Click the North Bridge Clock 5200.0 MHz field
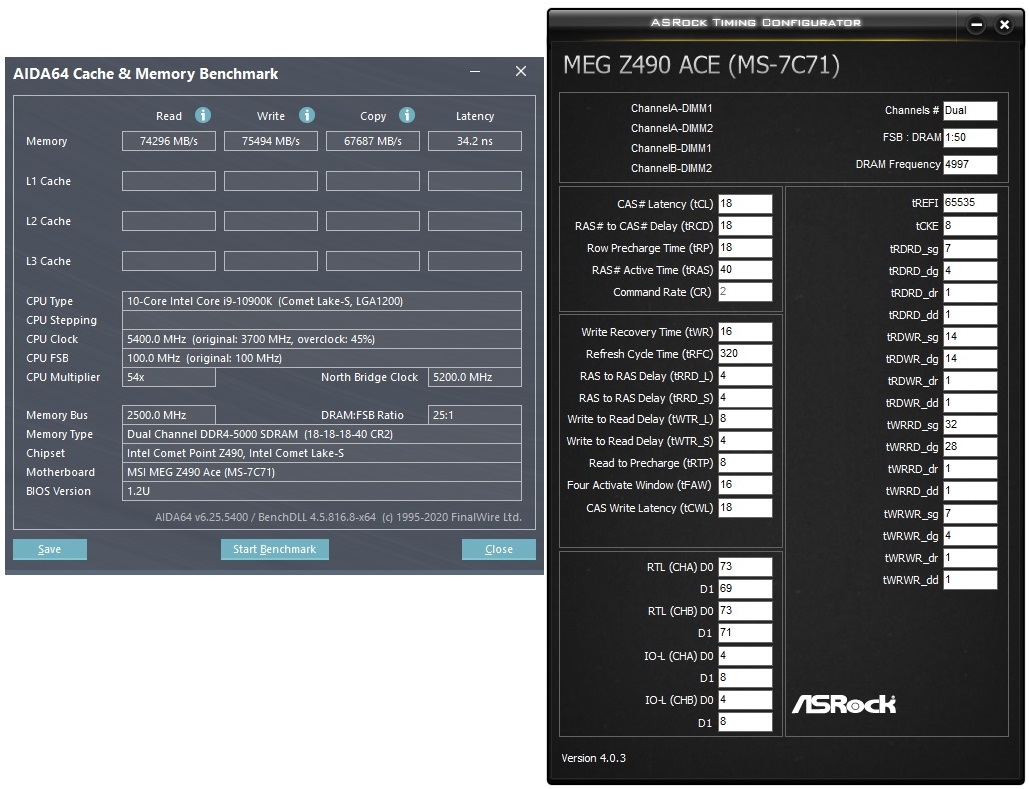The image size is (1029, 789). (474, 377)
